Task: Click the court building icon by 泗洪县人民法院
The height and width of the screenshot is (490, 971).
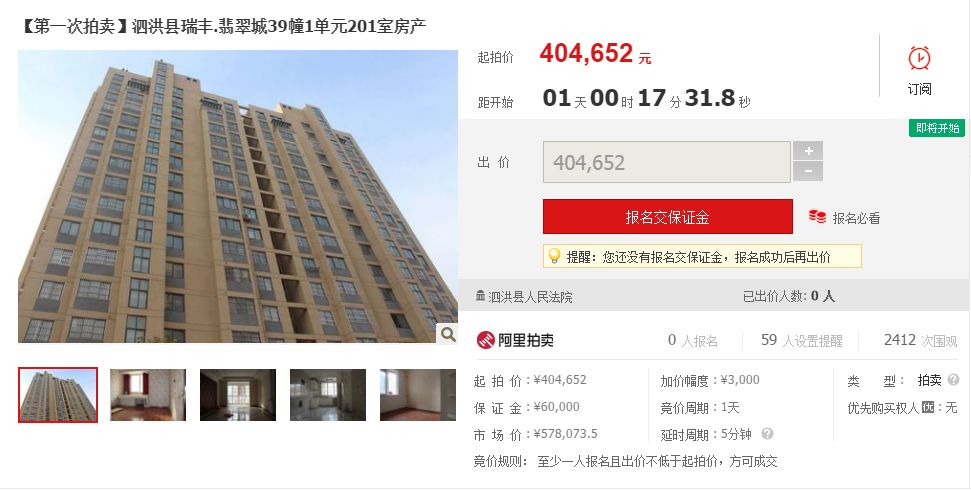Action: click(x=481, y=296)
